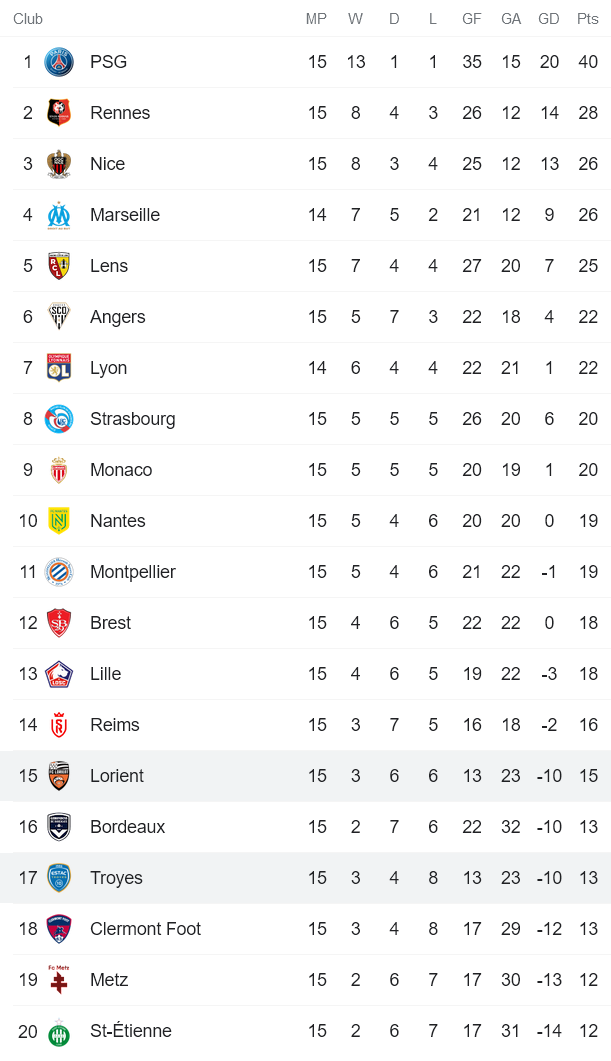The height and width of the screenshot is (1061, 611).
Task: Click the Marseille club crest
Action: coord(59,215)
